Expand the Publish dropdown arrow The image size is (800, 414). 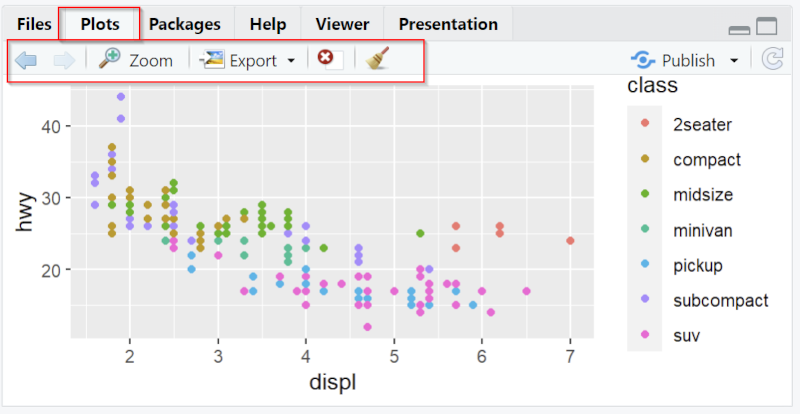[x=734, y=61]
